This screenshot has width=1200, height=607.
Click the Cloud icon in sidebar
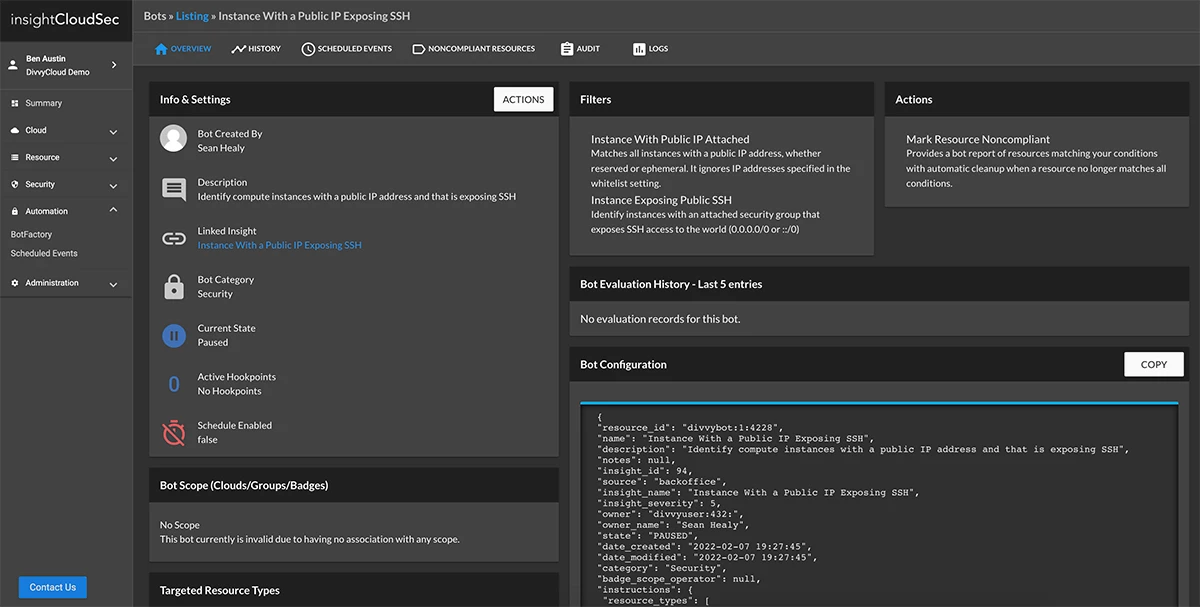[x=15, y=130]
